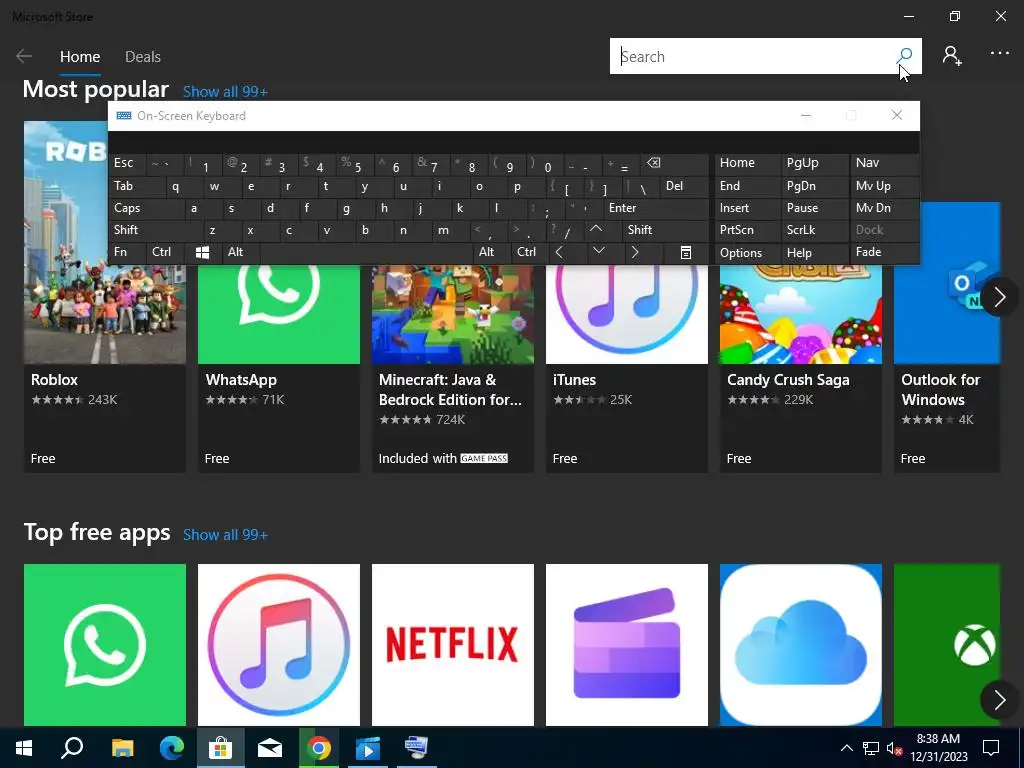Toggle the Fade key on keyboard
The width and height of the screenshot is (1024, 768).
885,252
